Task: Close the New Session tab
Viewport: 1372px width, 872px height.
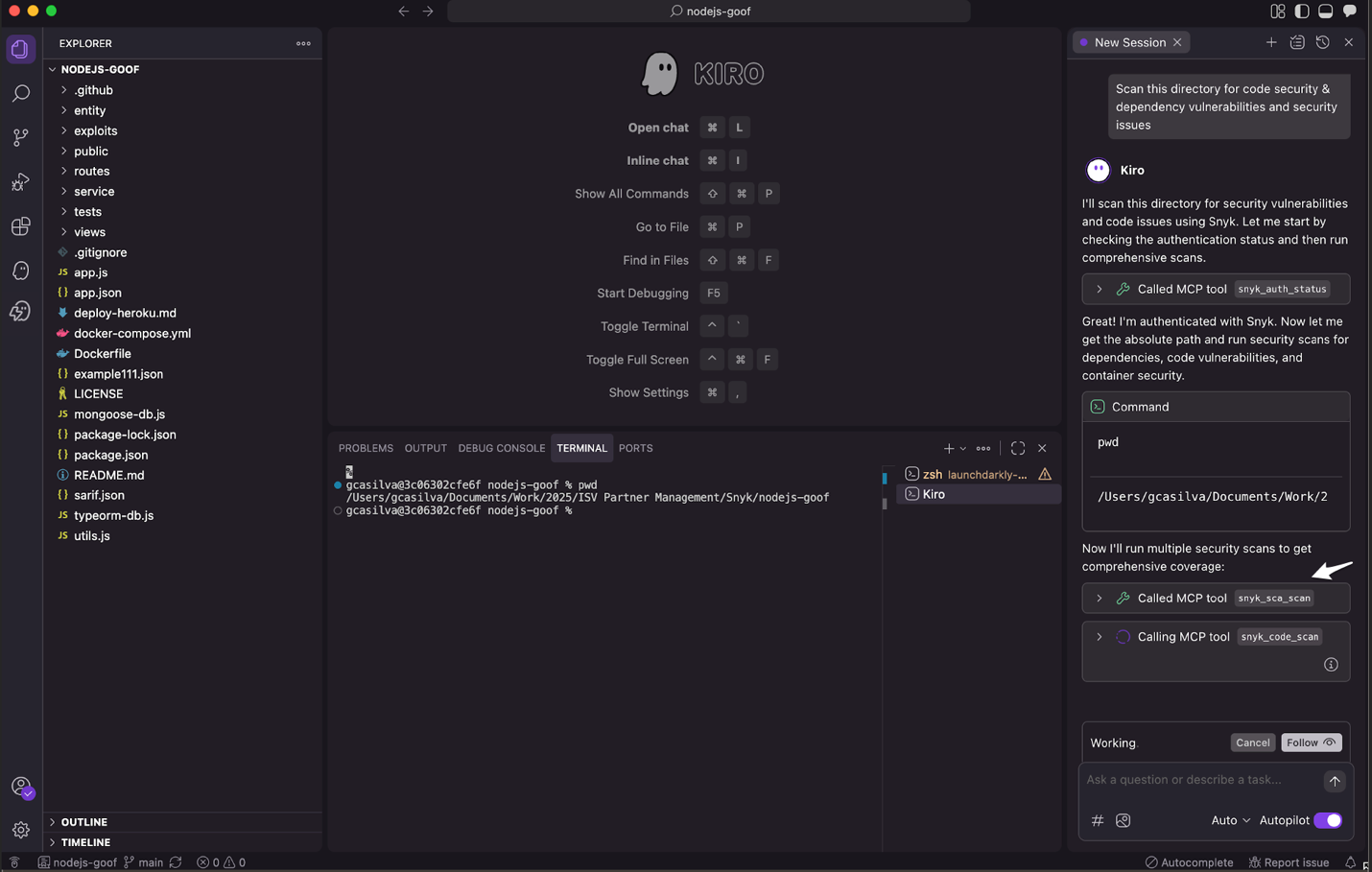Action: click(x=1177, y=42)
